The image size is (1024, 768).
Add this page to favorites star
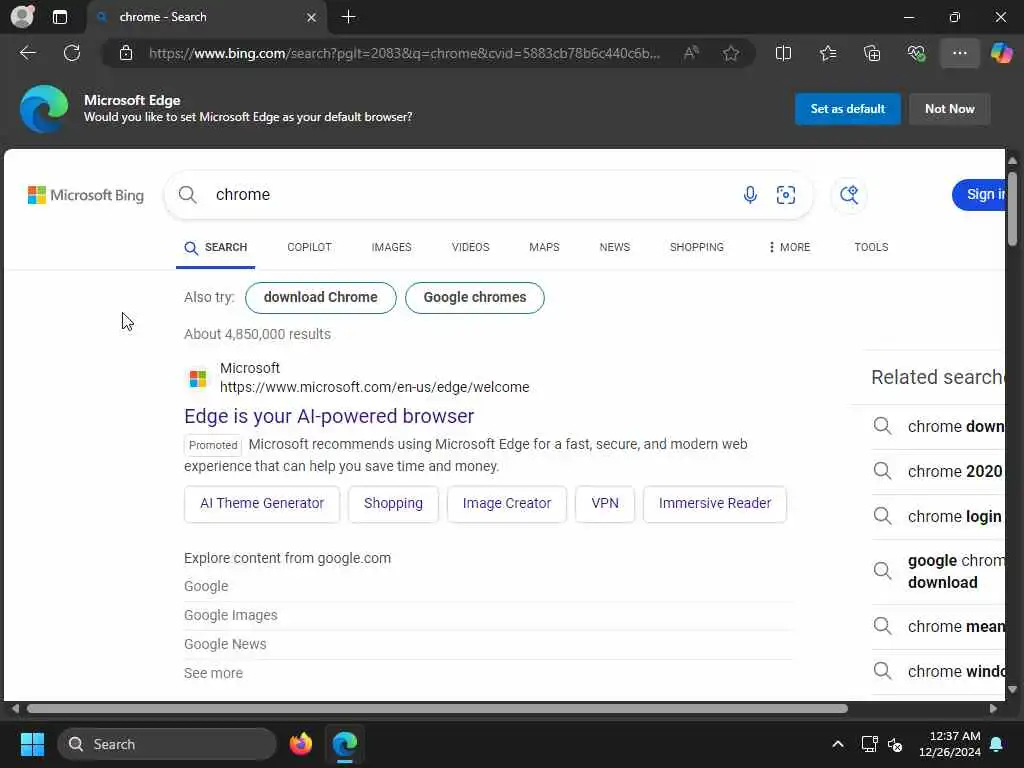pos(731,53)
